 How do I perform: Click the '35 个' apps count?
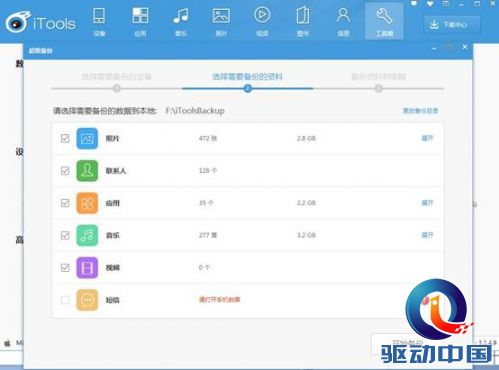206,203
